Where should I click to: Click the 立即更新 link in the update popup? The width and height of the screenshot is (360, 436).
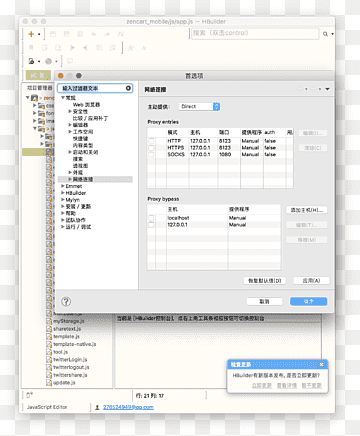coord(262,385)
